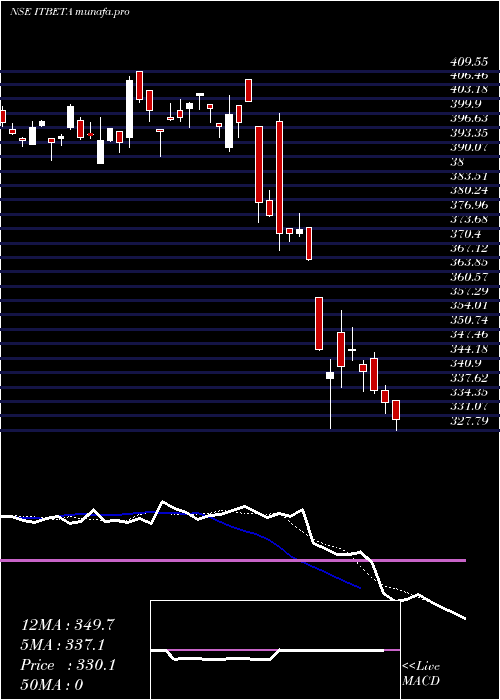Click the 357.29 price label
This screenshot has width=500, height=700.
[468, 291]
